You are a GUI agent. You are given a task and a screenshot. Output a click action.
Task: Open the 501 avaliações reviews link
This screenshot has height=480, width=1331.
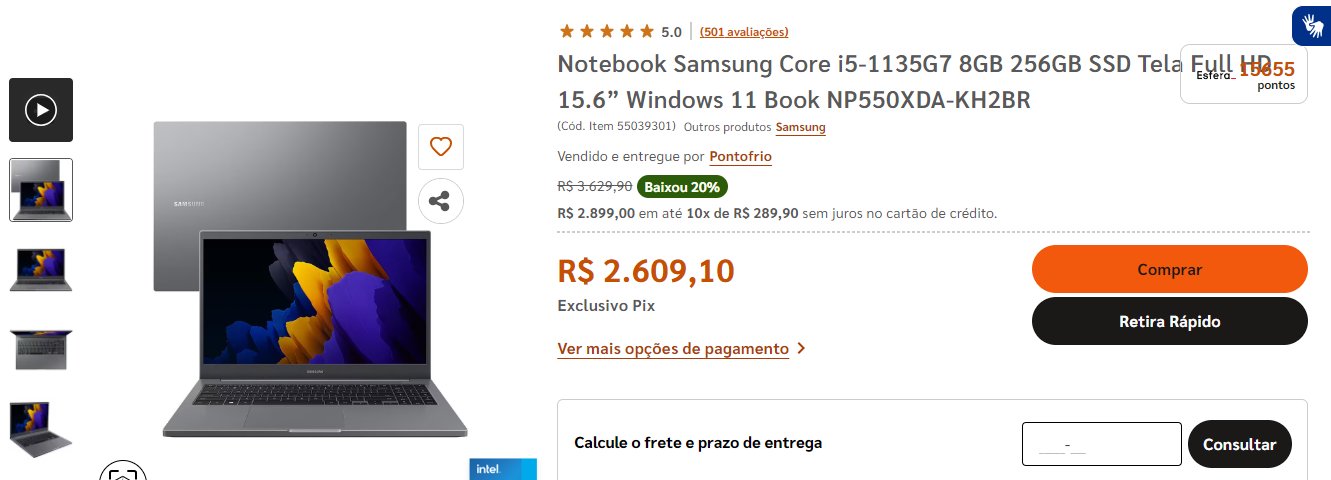[x=744, y=32]
